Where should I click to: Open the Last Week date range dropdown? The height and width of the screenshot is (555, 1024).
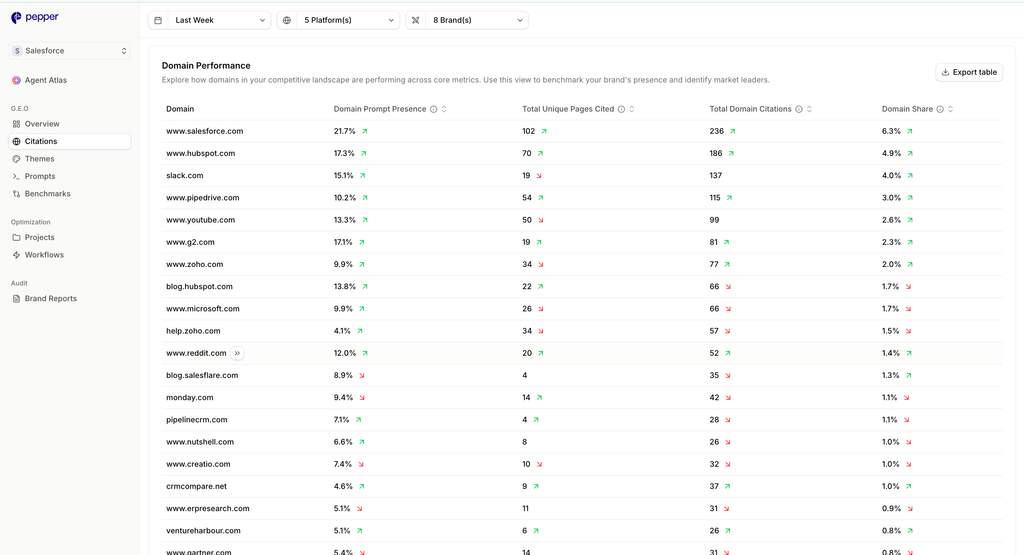pyautogui.click(x=209, y=20)
